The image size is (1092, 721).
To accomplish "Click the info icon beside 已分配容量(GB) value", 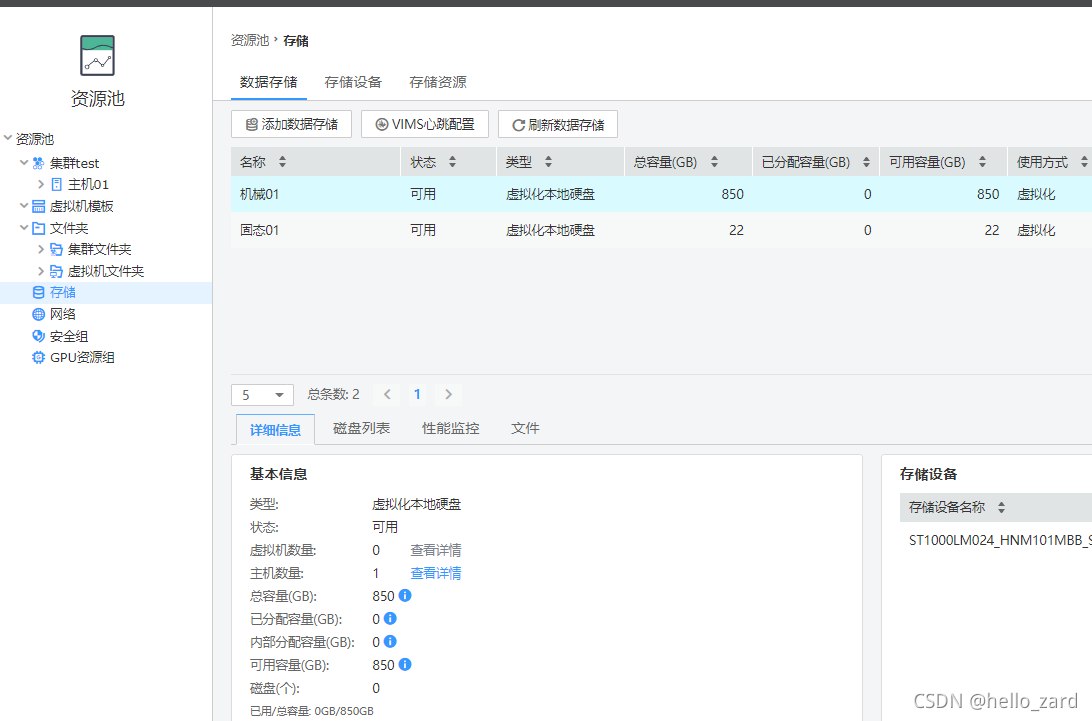I will click(390, 619).
